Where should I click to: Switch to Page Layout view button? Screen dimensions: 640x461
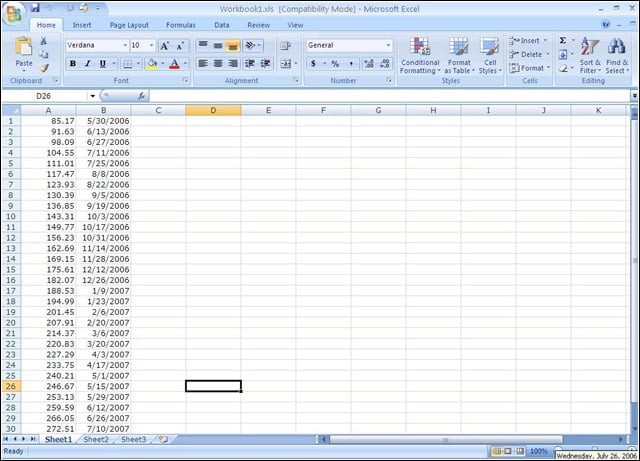508,451
